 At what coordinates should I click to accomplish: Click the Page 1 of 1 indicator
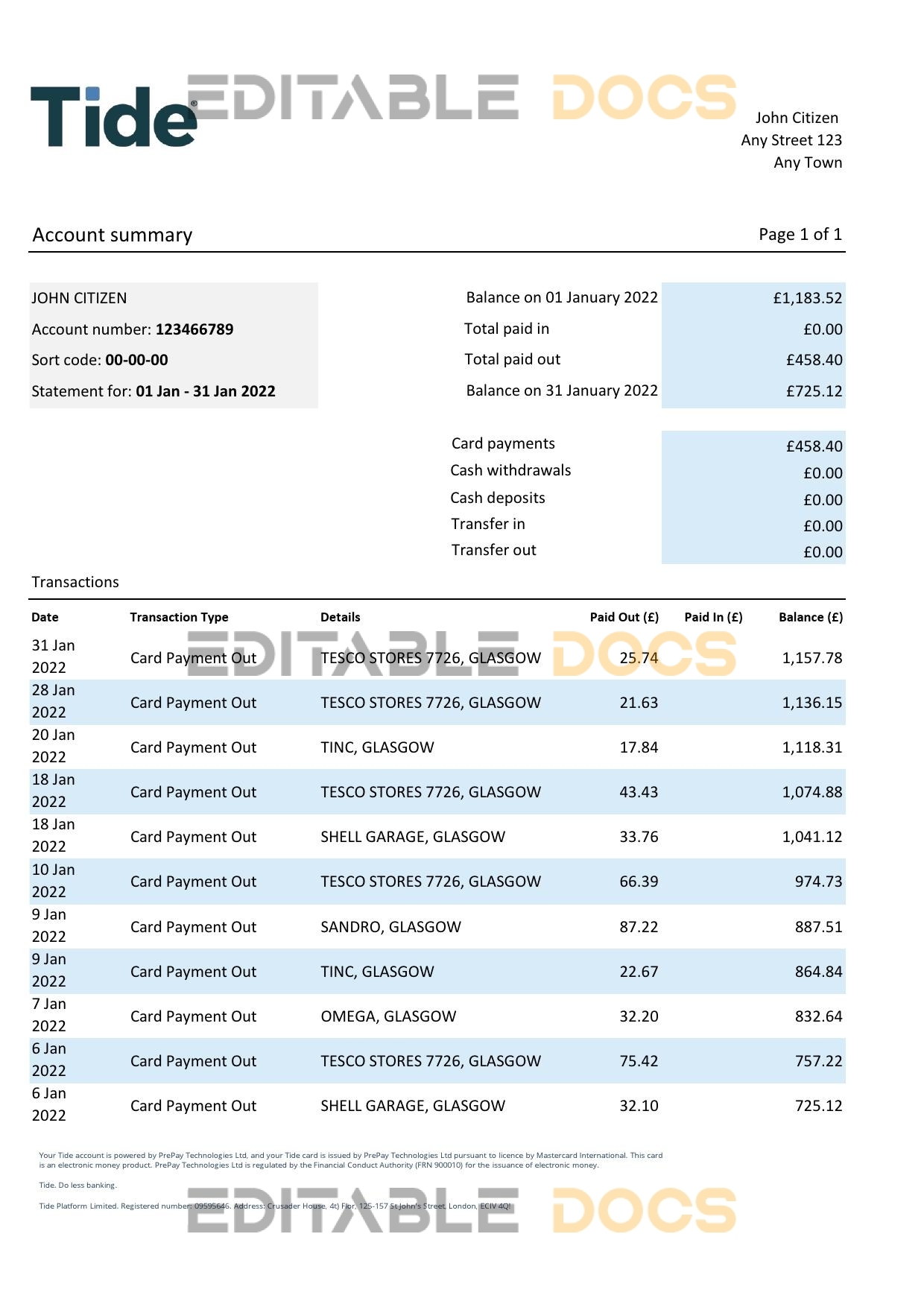point(800,235)
